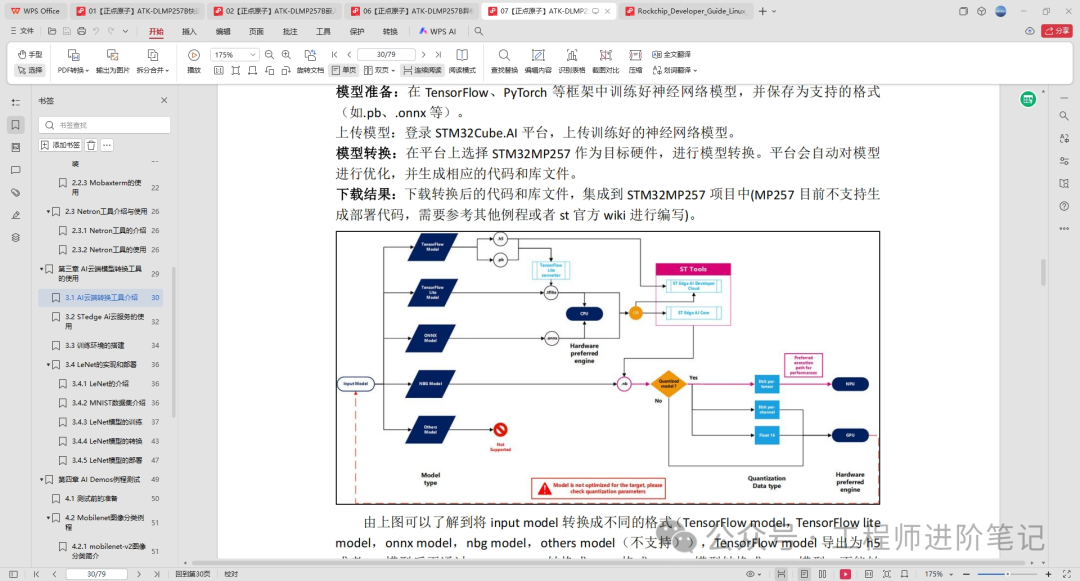
Task: Open the 175% zoom level dropdown in toolbar
Action: pyautogui.click(x=253, y=54)
